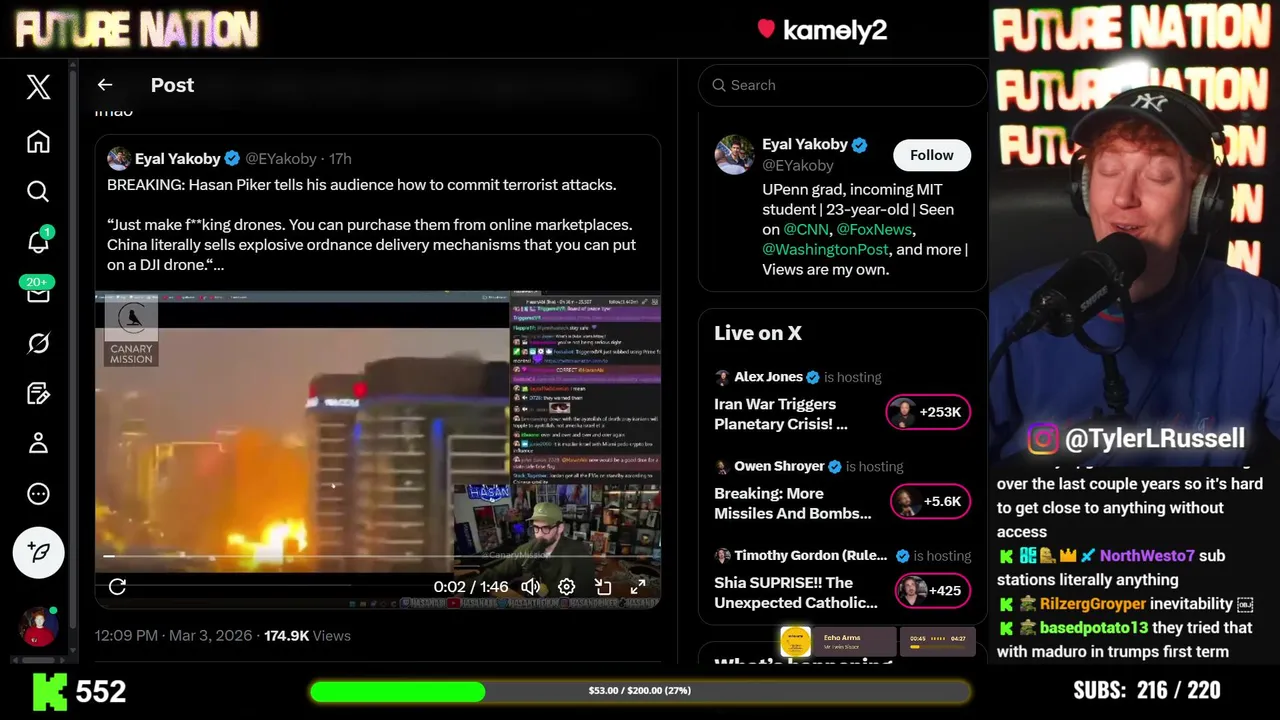Screen dimensions: 1280x720
Task: Open video settings gear icon
Action: point(566,587)
